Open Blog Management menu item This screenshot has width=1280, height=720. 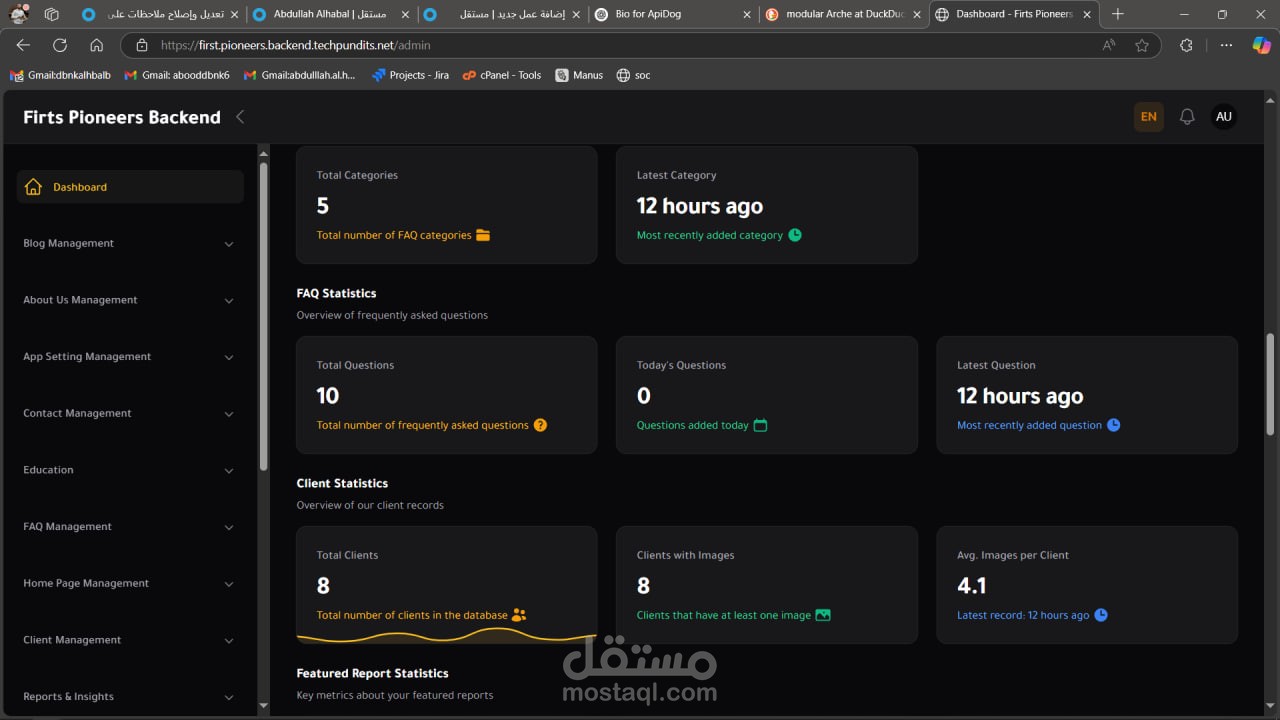[130, 244]
